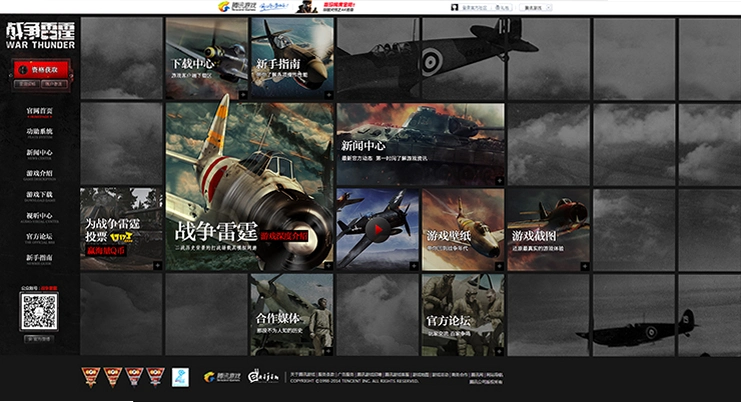Select 官网首页 in the sidebar menu
This screenshot has height=402, width=741.
coord(40,112)
